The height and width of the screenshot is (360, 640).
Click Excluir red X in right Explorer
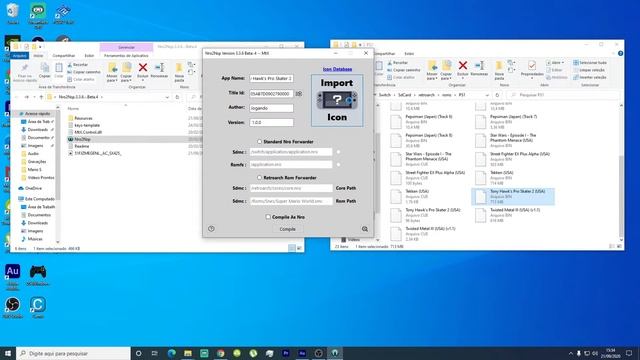(462, 69)
